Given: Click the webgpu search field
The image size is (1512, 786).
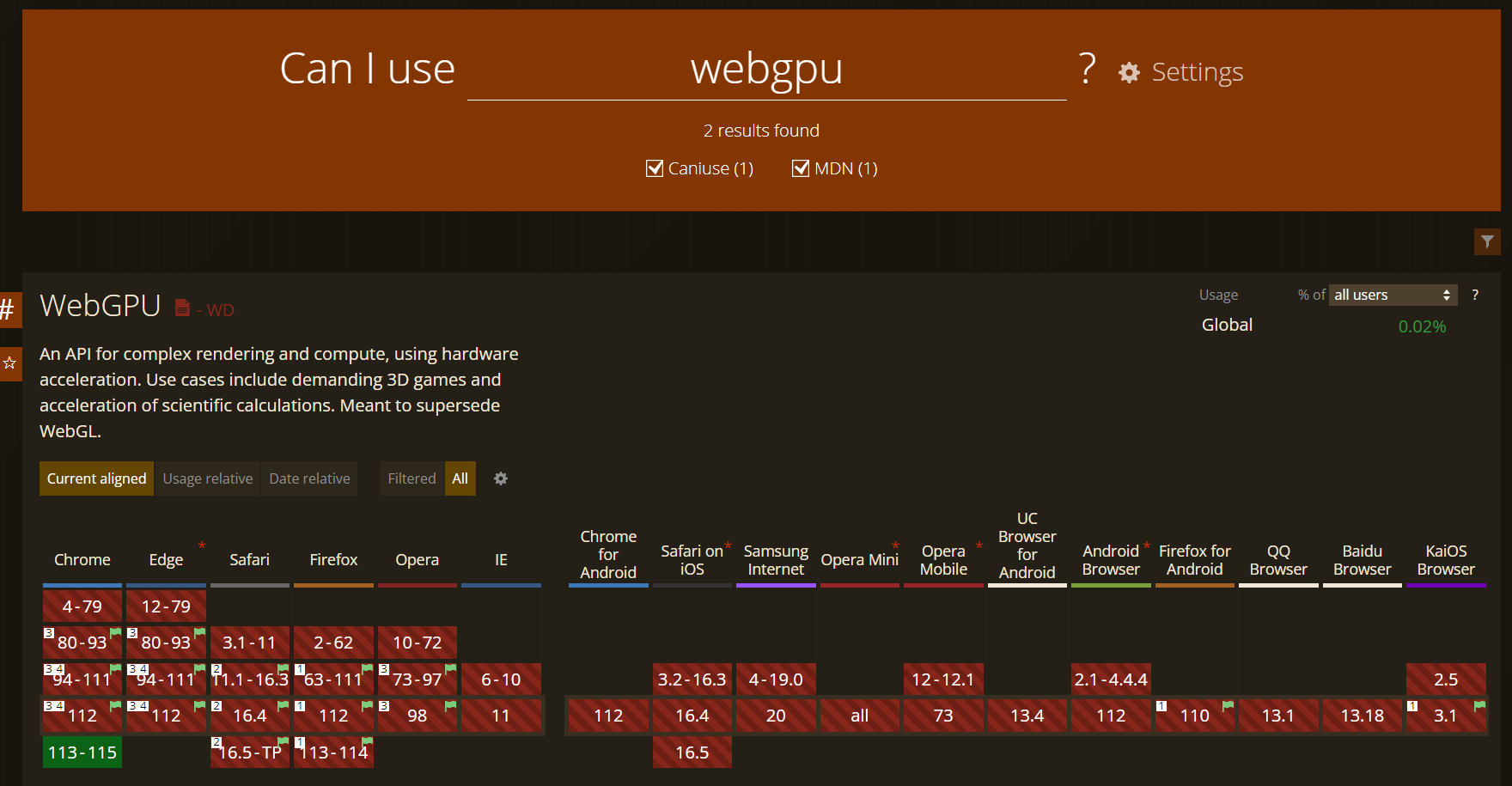Looking at the screenshot, I should point(766,69).
